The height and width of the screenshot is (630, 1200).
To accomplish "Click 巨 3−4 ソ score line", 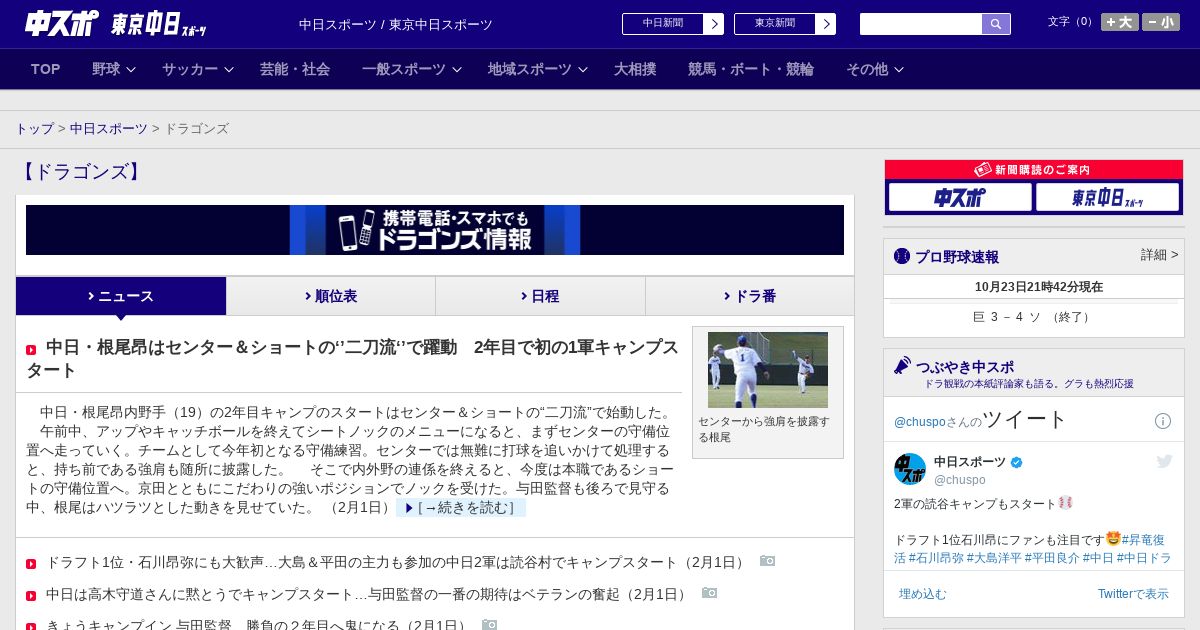I will (1033, 317).
